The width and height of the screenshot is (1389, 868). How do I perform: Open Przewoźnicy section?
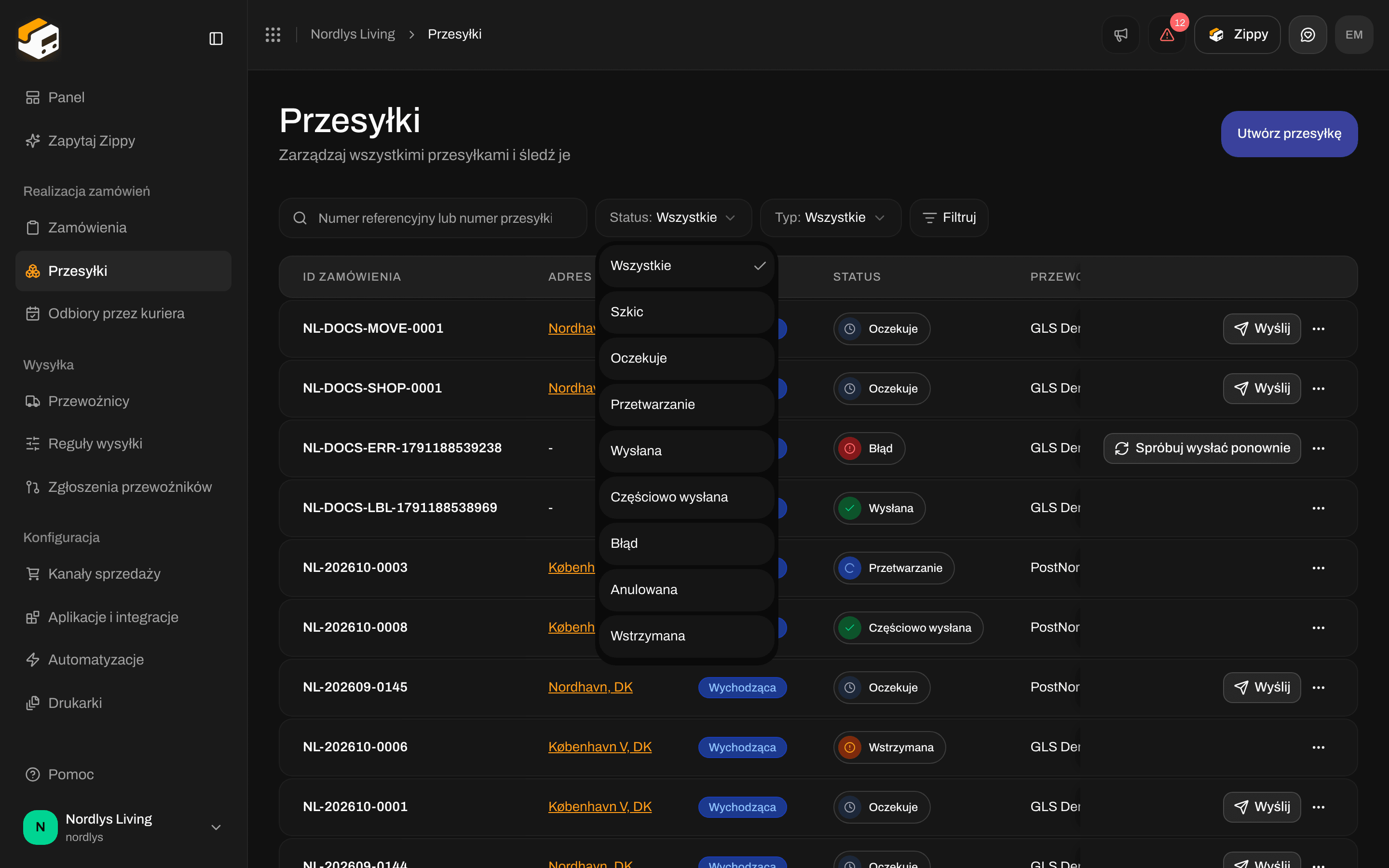click(x=123, y=401)
